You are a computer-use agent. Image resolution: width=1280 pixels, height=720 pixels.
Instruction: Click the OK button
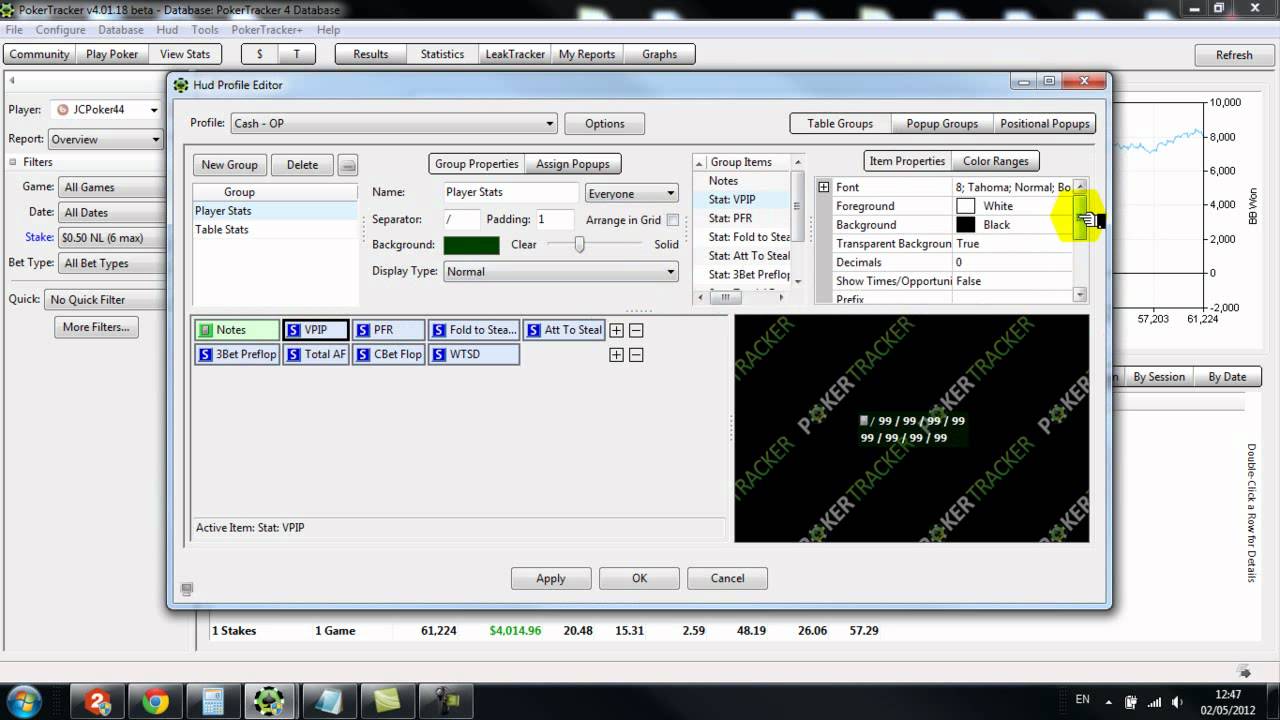click(639, 578)
